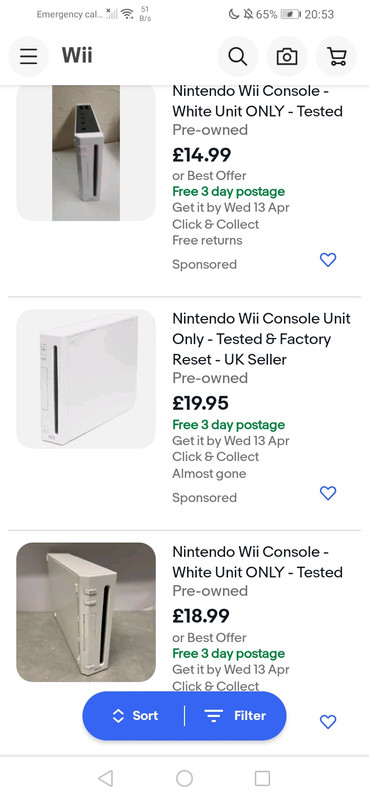Select the £18.99 price text
The height and width of the screenshot is (800, 369).
tap(201, 616)
